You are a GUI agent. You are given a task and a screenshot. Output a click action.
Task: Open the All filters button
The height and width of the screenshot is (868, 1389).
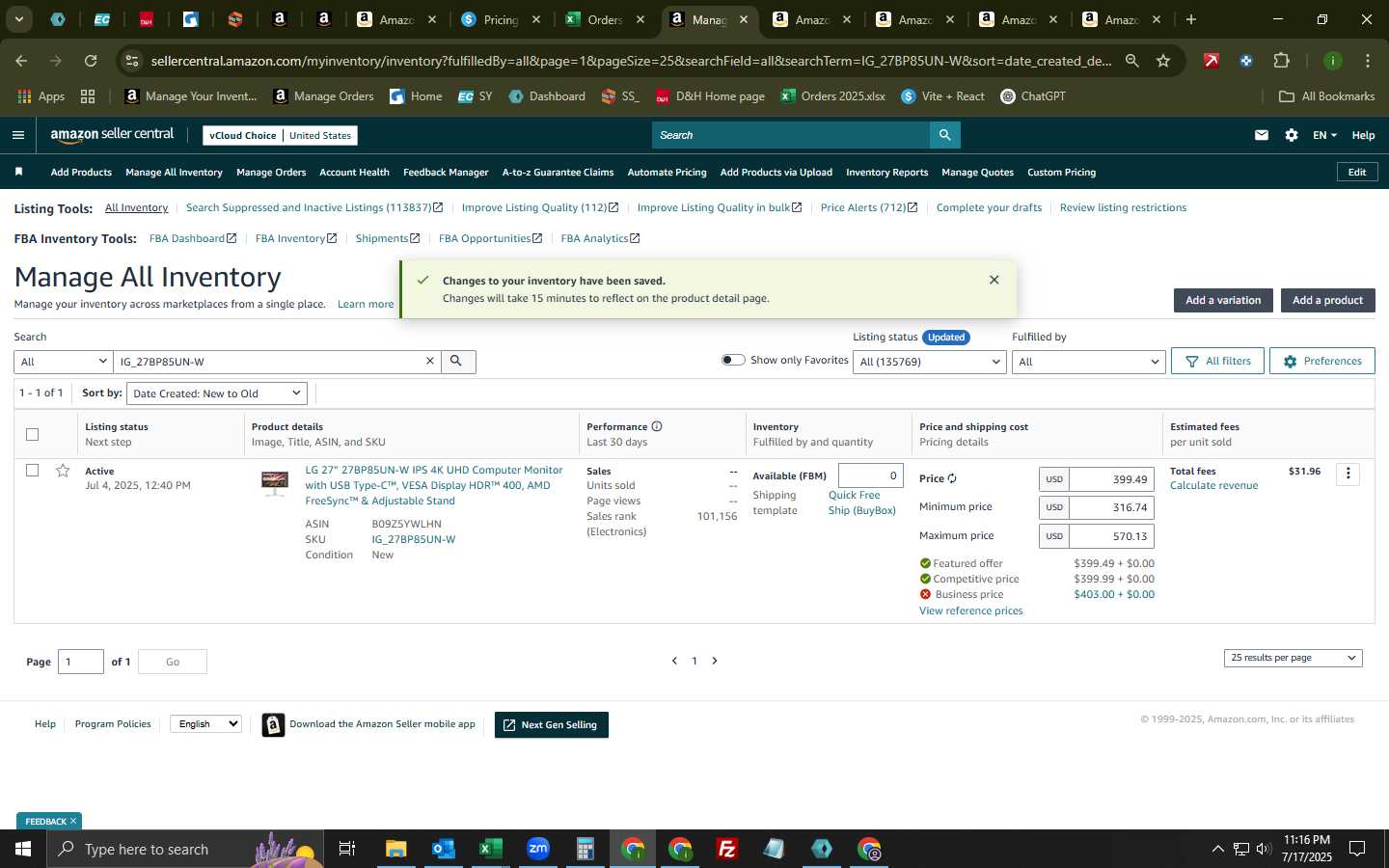(x=1217, y=361)
